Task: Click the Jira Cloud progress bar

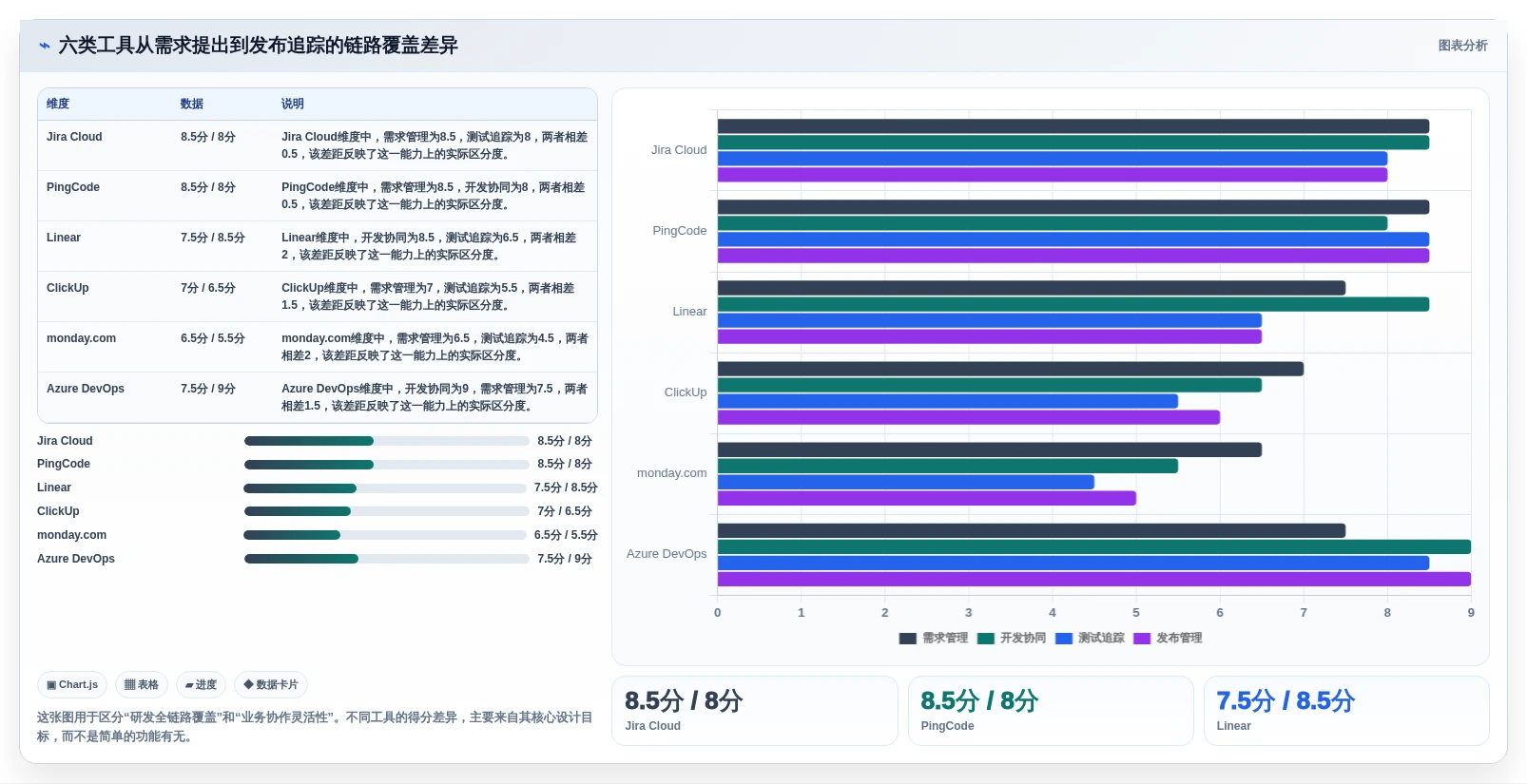Action: (386, 441)
